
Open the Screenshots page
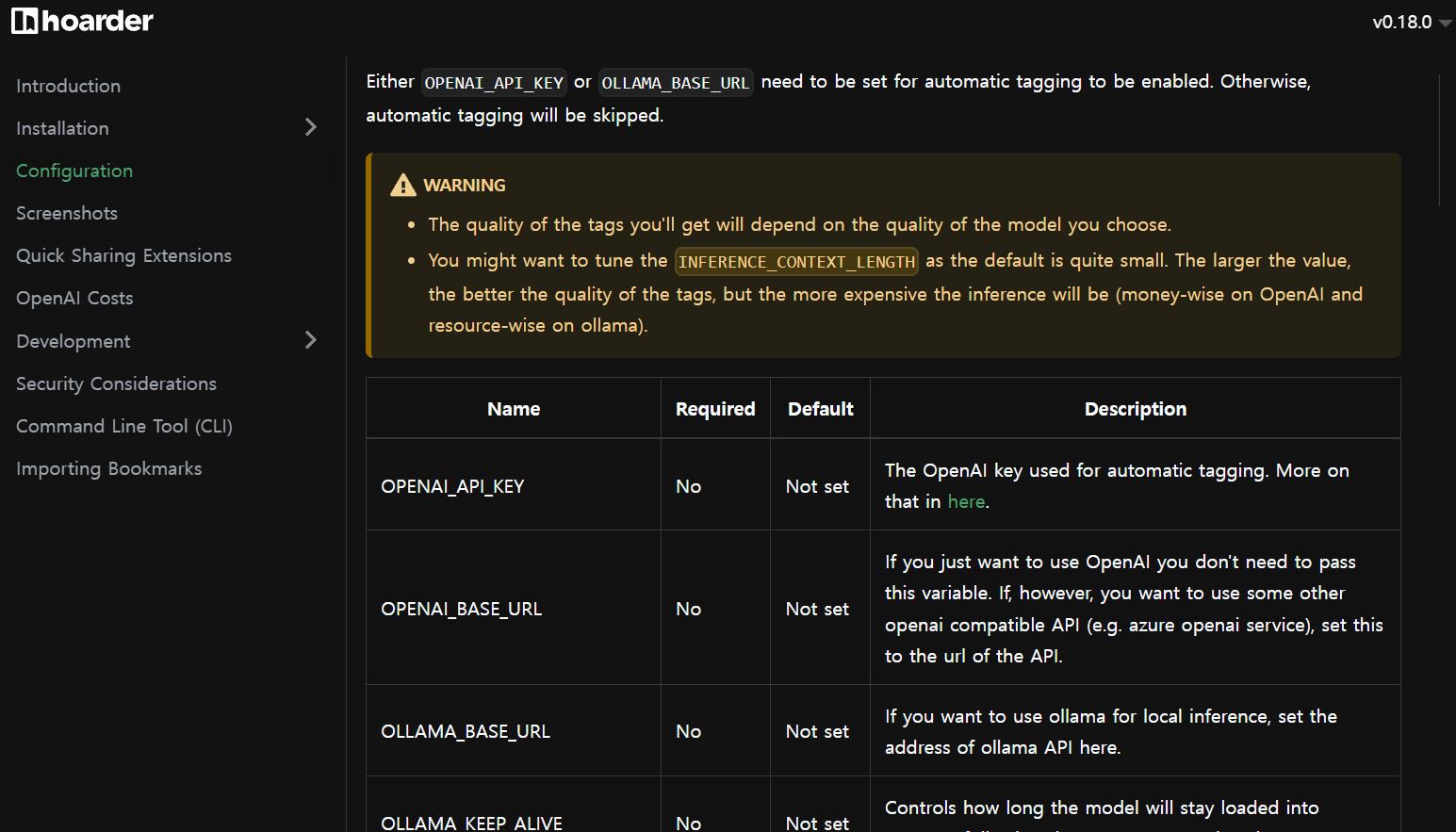pyautogui.click(x=67, y=213)
